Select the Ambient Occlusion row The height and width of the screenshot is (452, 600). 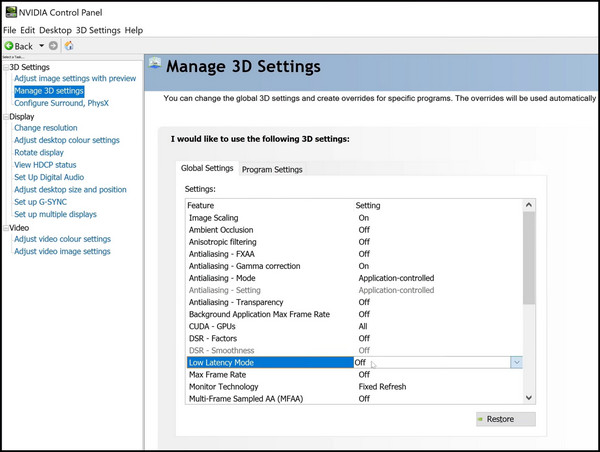tap(354, 230)
